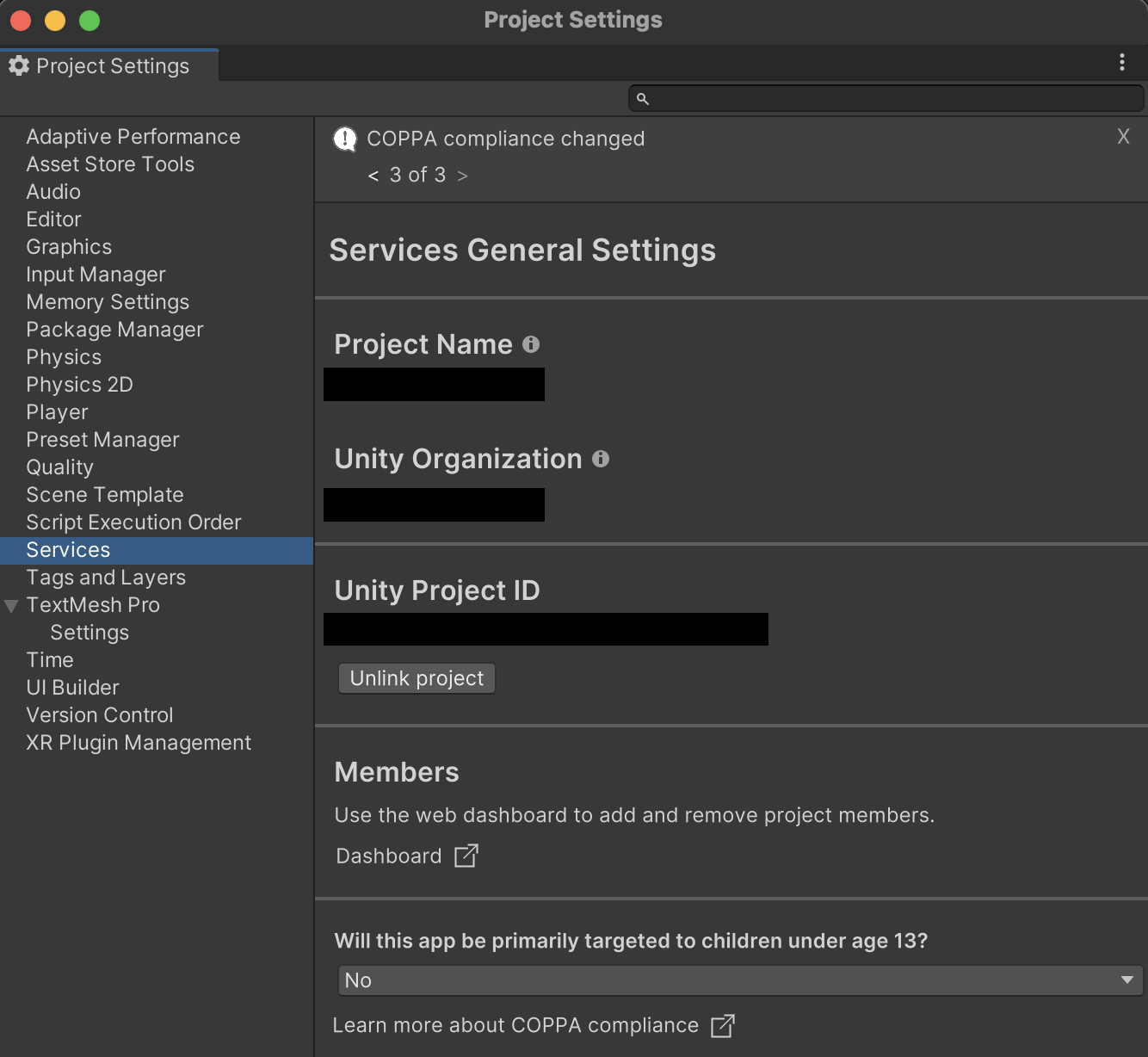Click 'COPPA compliance changed' message

505,139
